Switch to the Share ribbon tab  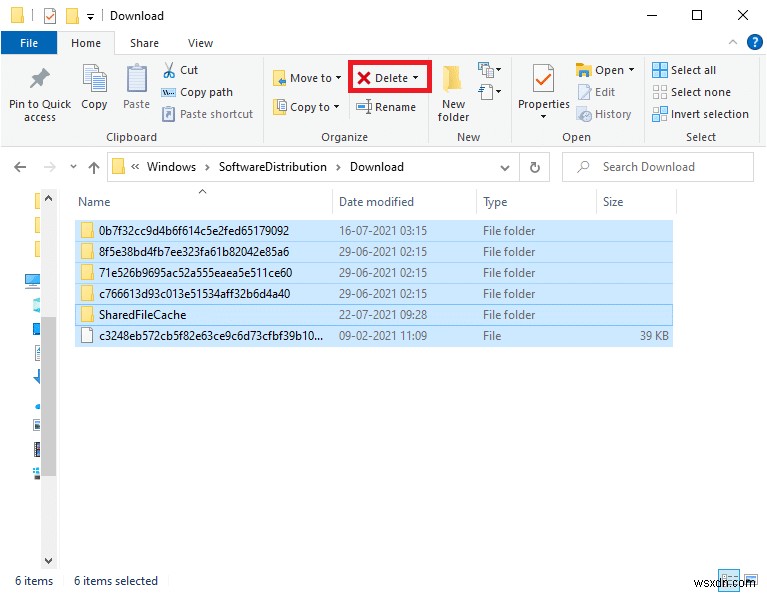pyautogui.click(x=144, y=43)
